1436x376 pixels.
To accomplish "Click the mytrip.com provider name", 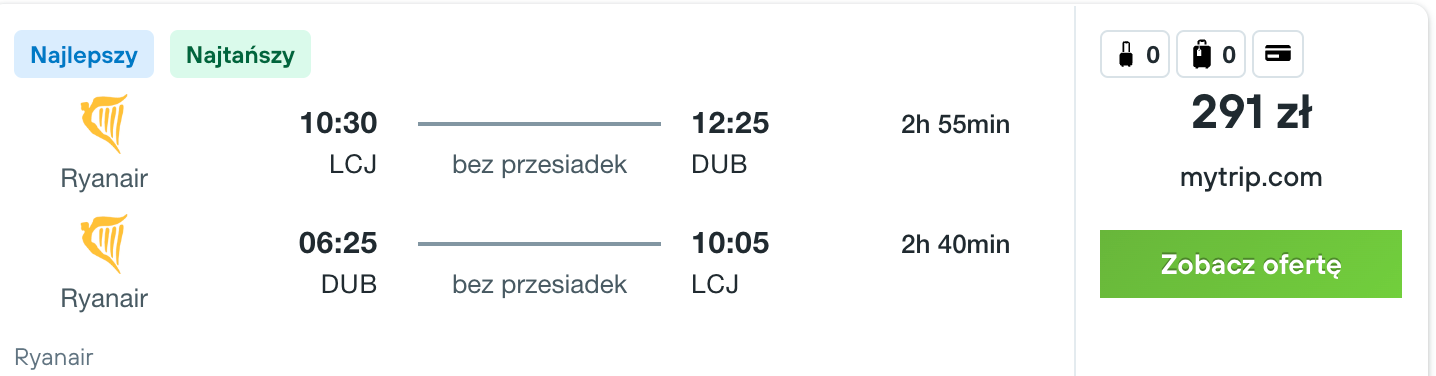I will tap(1251, 179).
